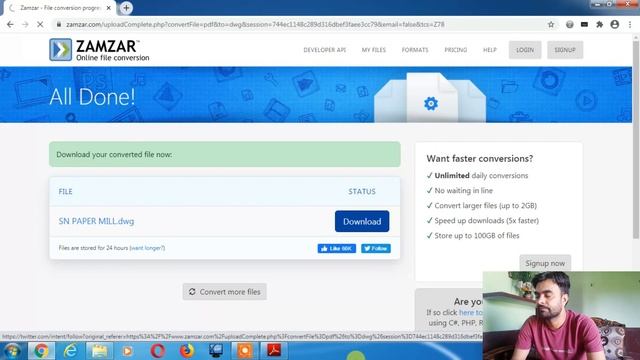
Task: Click the here link in sidebar
Action: (470, 312)
